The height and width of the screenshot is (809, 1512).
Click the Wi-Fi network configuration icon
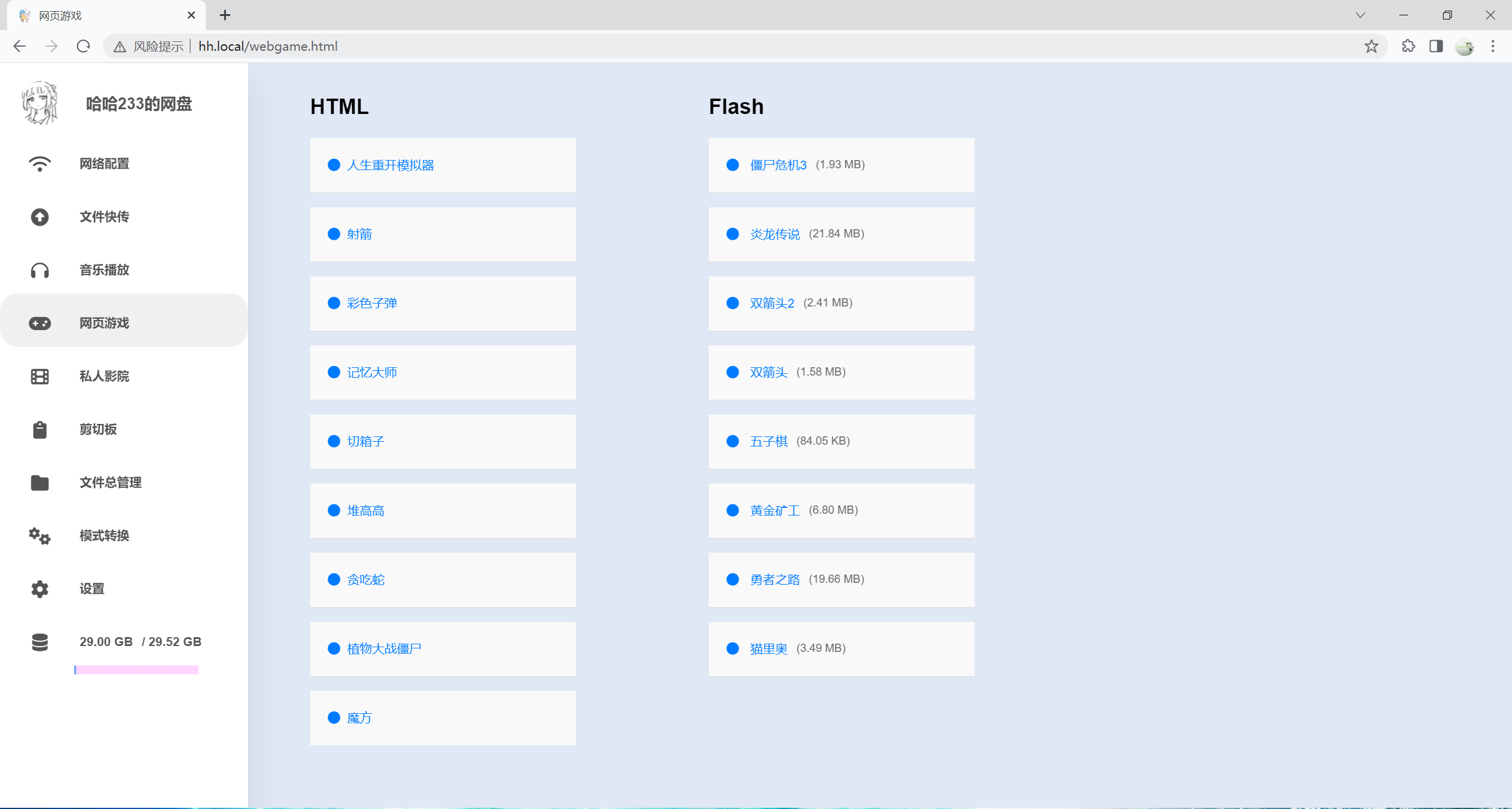[40, 164]
